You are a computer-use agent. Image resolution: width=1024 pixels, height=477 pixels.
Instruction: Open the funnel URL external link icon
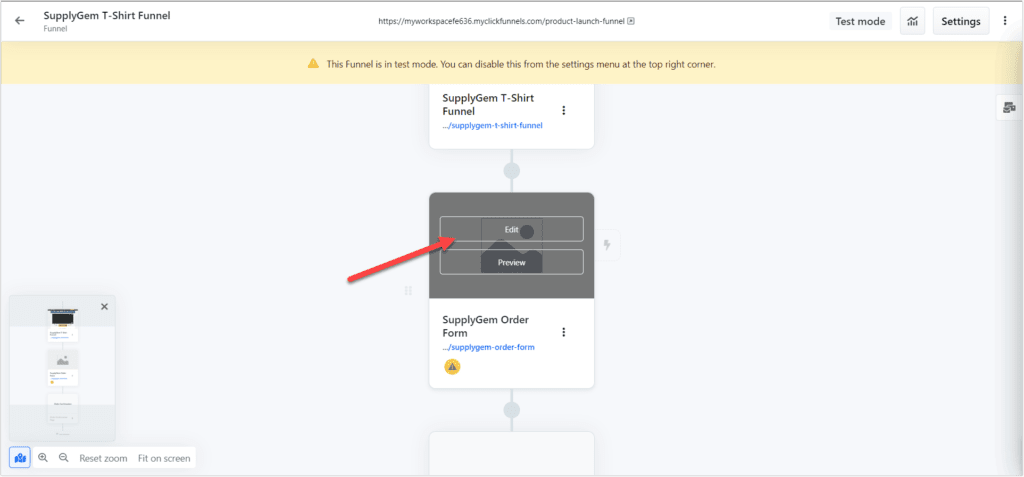[x=631, y=21]
